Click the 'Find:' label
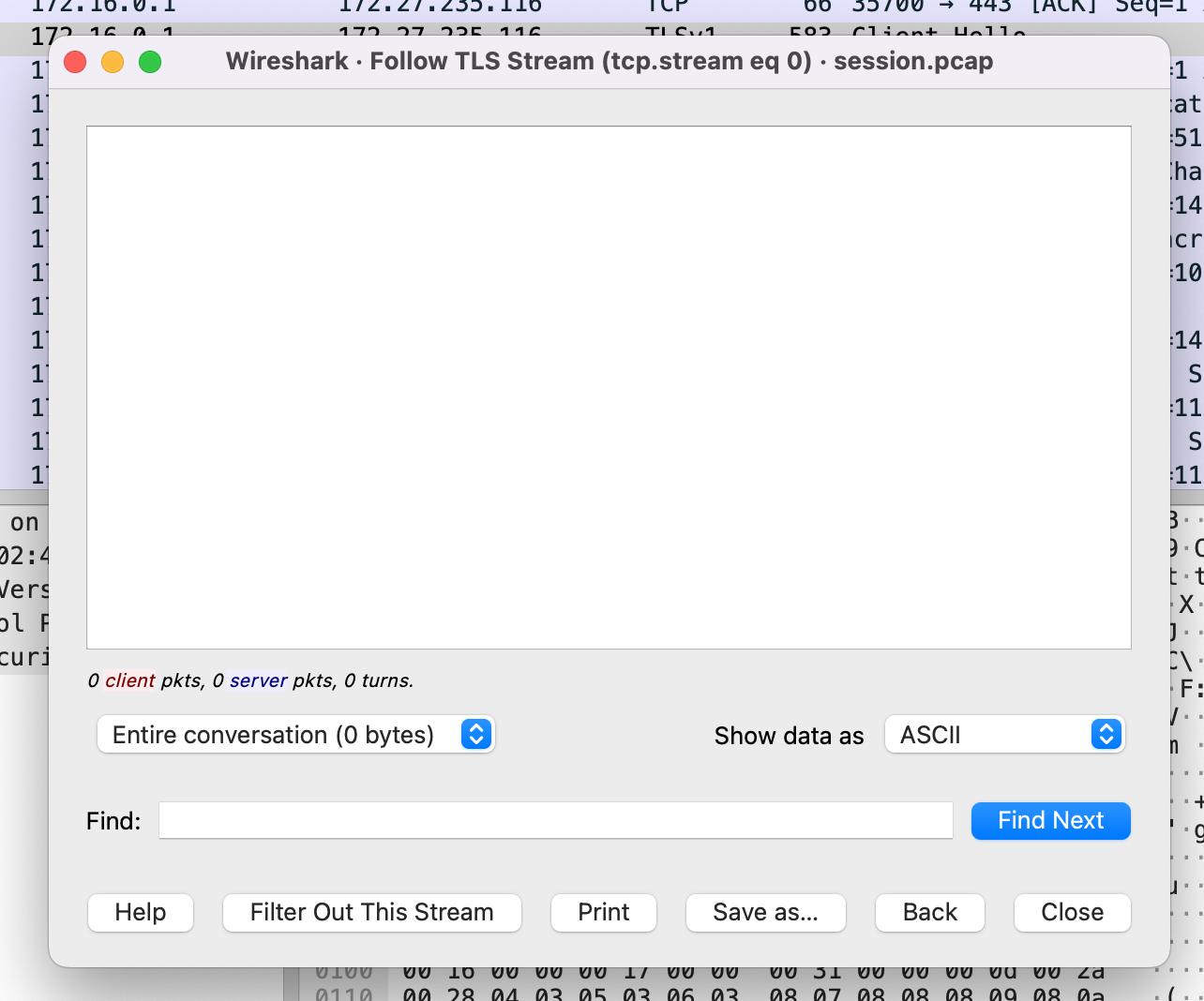Viewport: 1204px width, 1001px height. (113, 821)
